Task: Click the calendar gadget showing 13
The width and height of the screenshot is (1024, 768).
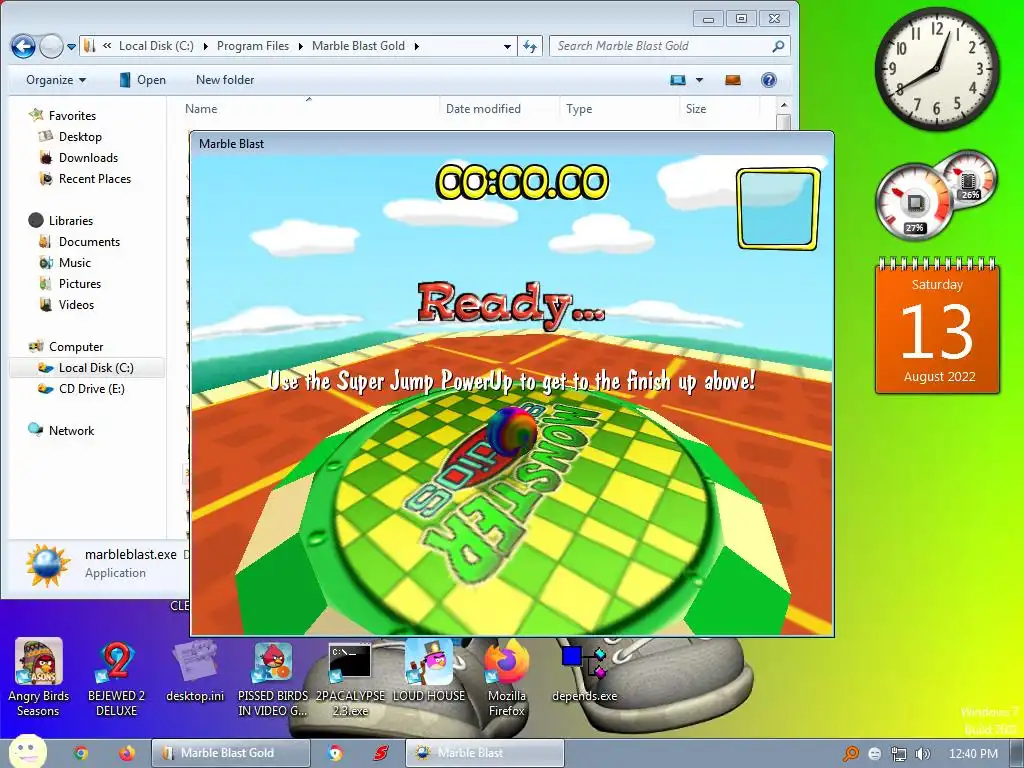Action: (937, 325)
